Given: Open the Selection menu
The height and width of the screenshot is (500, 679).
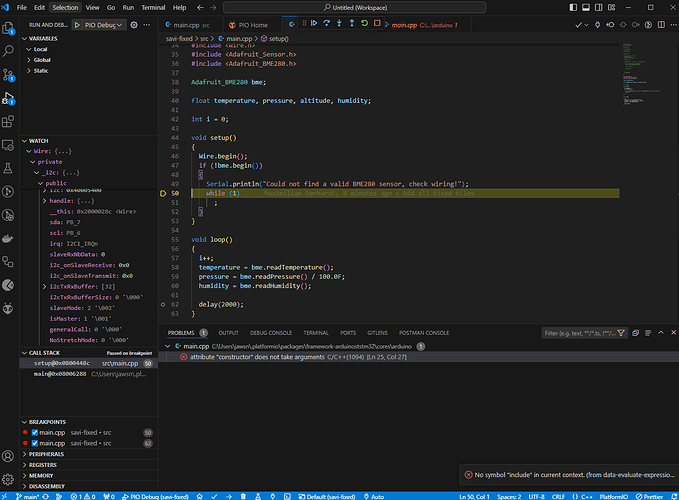Looking at the screenshot, I should [x=65, y=7].
